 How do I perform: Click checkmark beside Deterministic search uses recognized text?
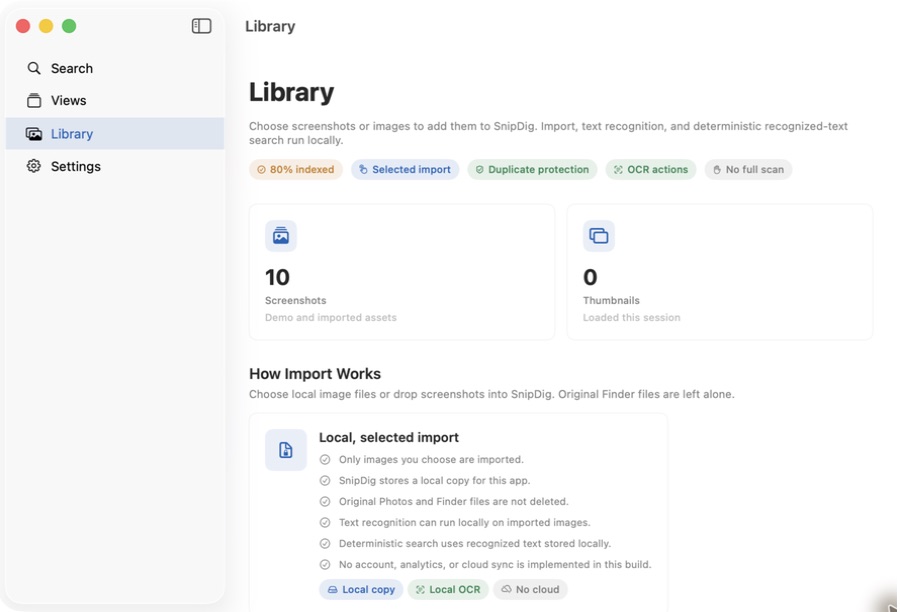tap(325, 543)
